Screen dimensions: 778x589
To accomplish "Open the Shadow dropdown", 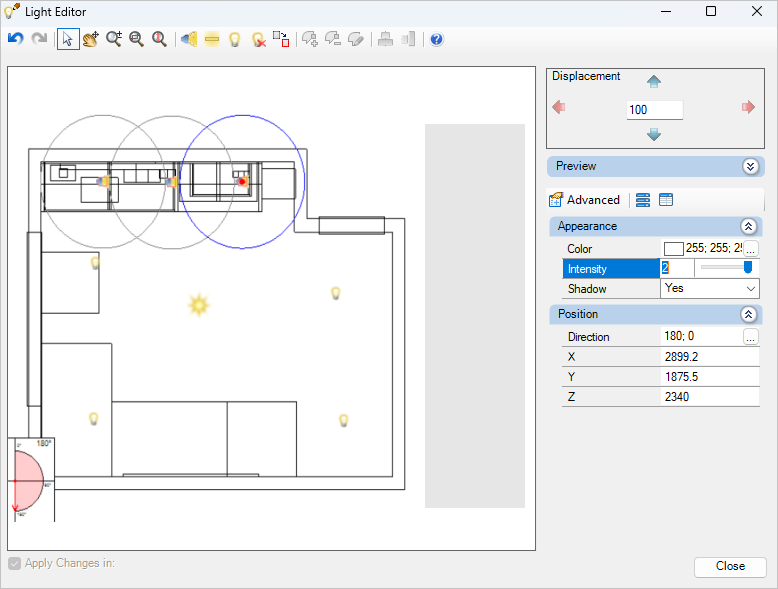I will point(710,288).
